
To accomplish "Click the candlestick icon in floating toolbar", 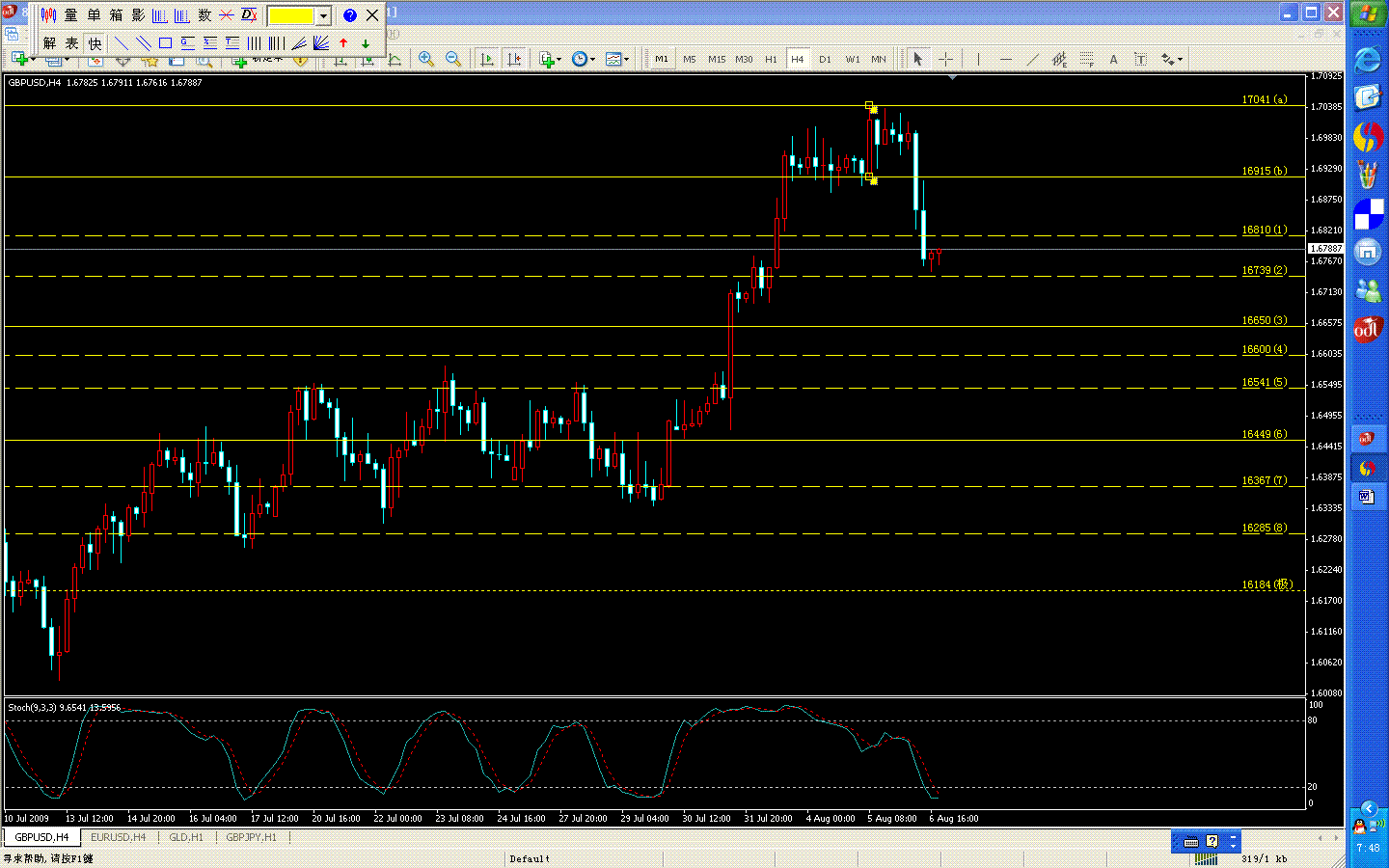I will click(48, 15).
